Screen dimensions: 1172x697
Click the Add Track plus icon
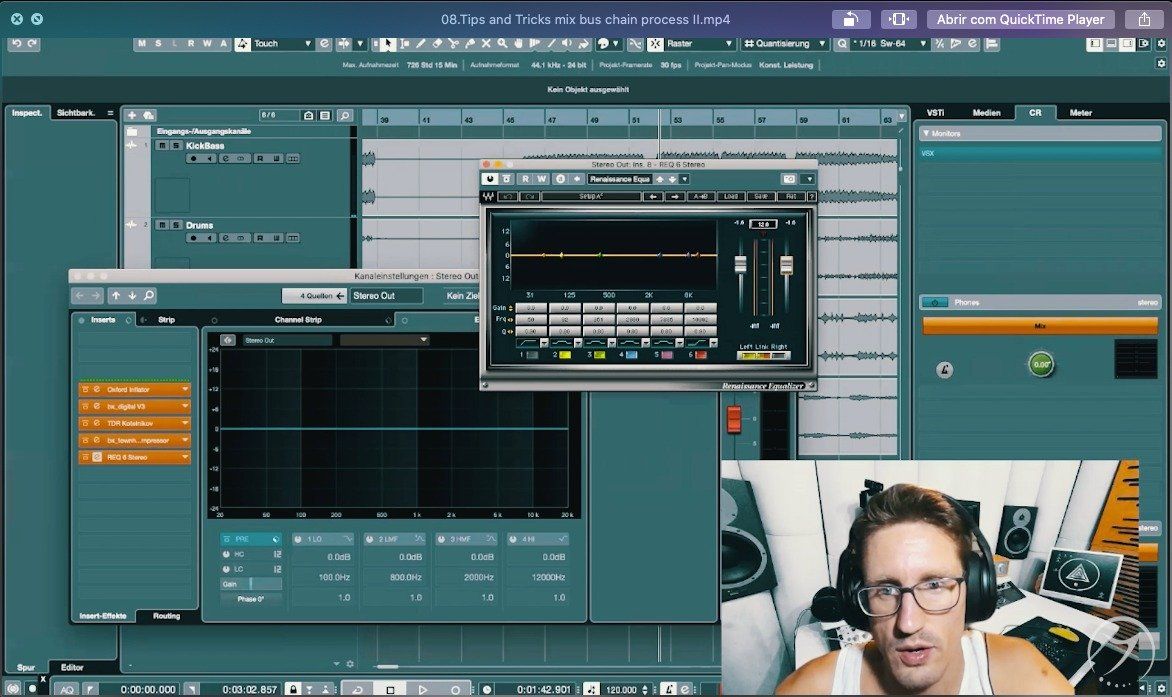point(133,115)
